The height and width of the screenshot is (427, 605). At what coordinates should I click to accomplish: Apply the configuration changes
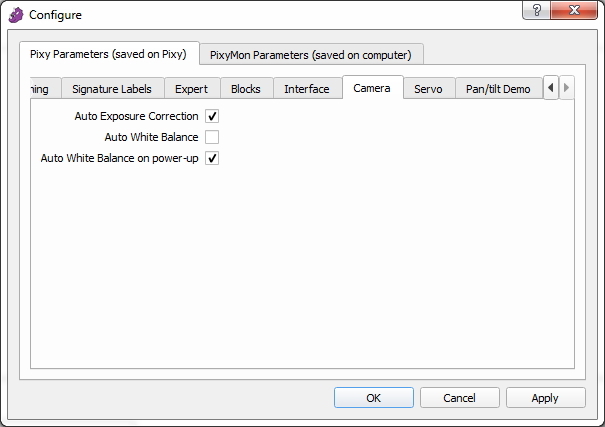[545, 397]
